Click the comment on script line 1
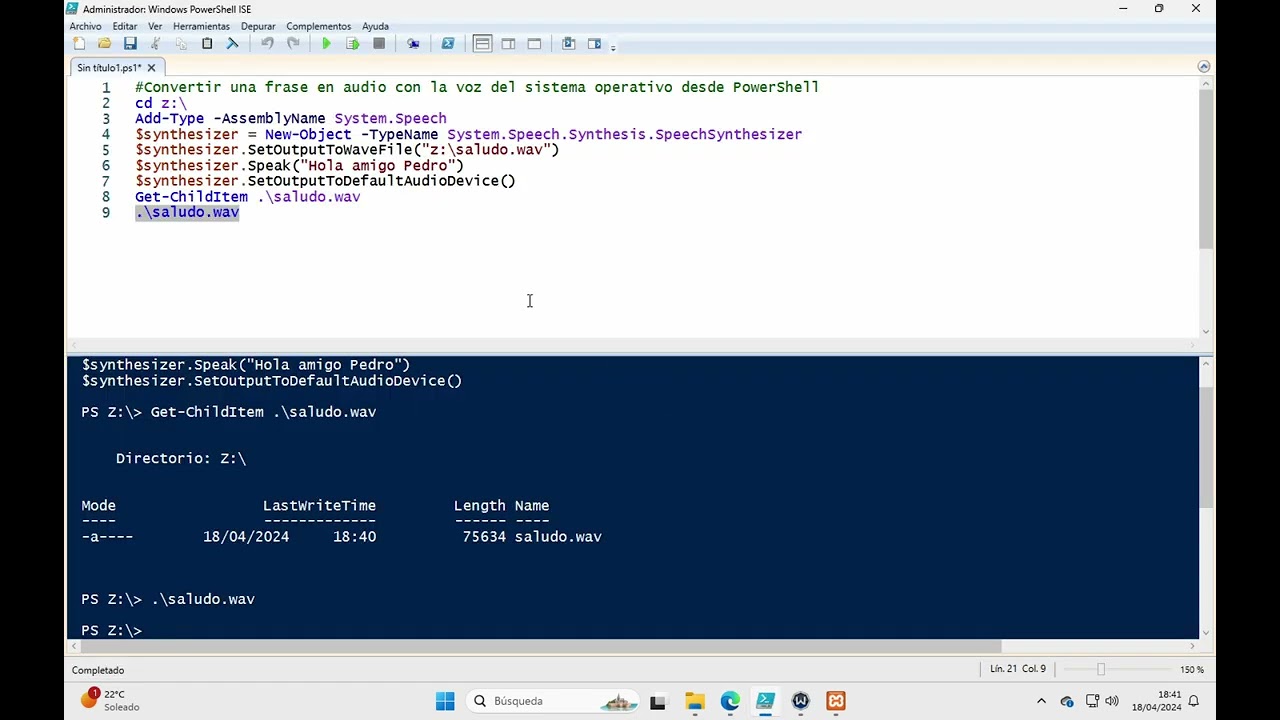Image resolution: width=1280 pixels, height=720 pixels. pos(477,87)
